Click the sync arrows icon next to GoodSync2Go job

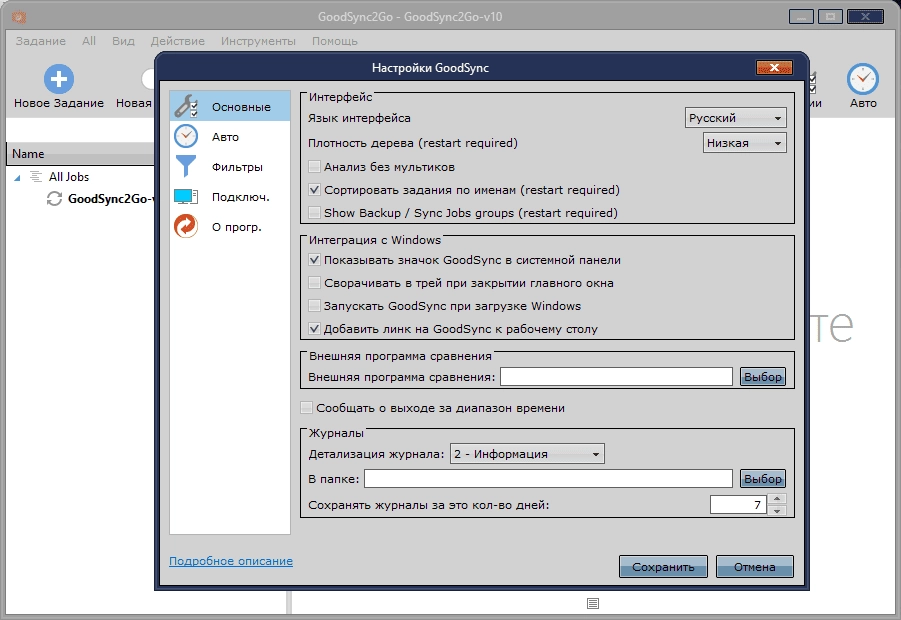[54, 199]
